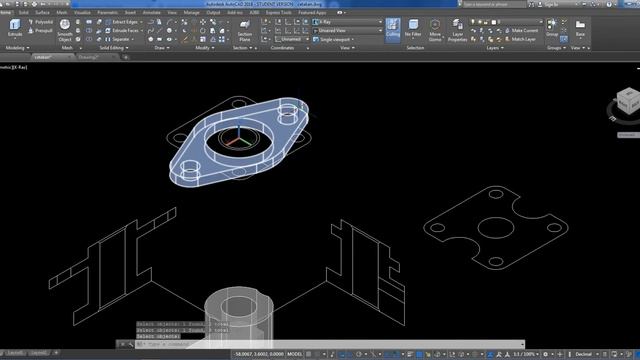This screenshot has width=640, height=360.
Task: Switch to the Surface ribbon tab
Action: [x=42, y=13]
